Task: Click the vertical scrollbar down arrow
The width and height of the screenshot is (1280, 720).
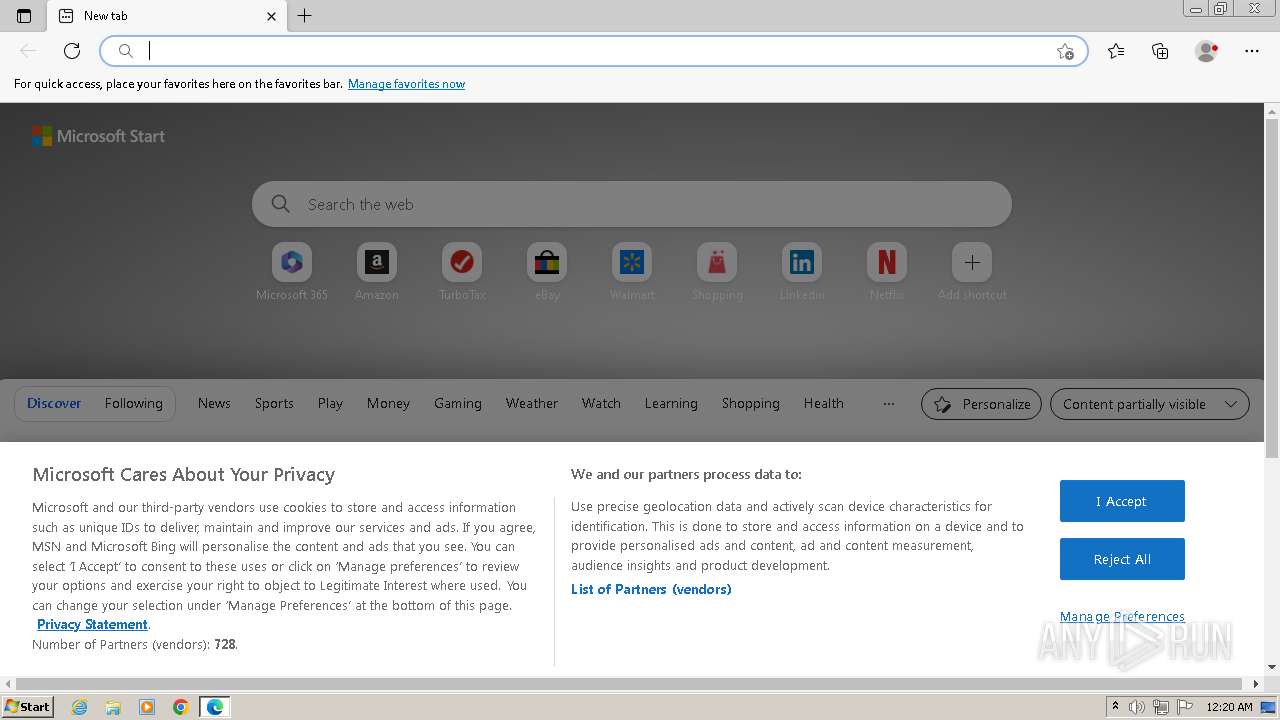Action: [x=1272, y=667]
